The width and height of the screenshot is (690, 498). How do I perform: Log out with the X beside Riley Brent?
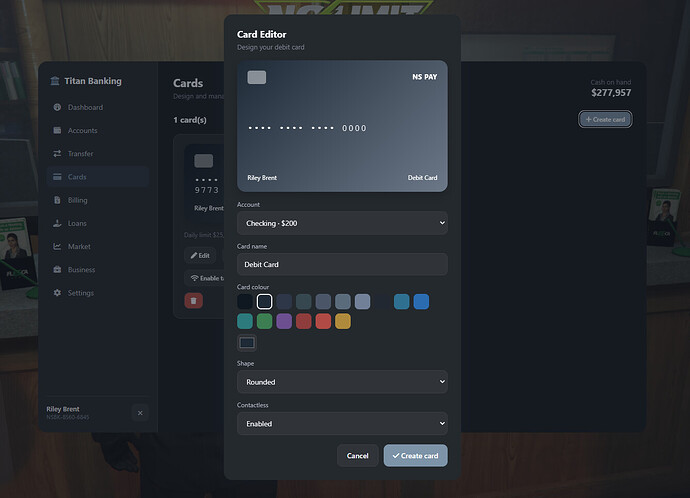[x=140, y=413]
